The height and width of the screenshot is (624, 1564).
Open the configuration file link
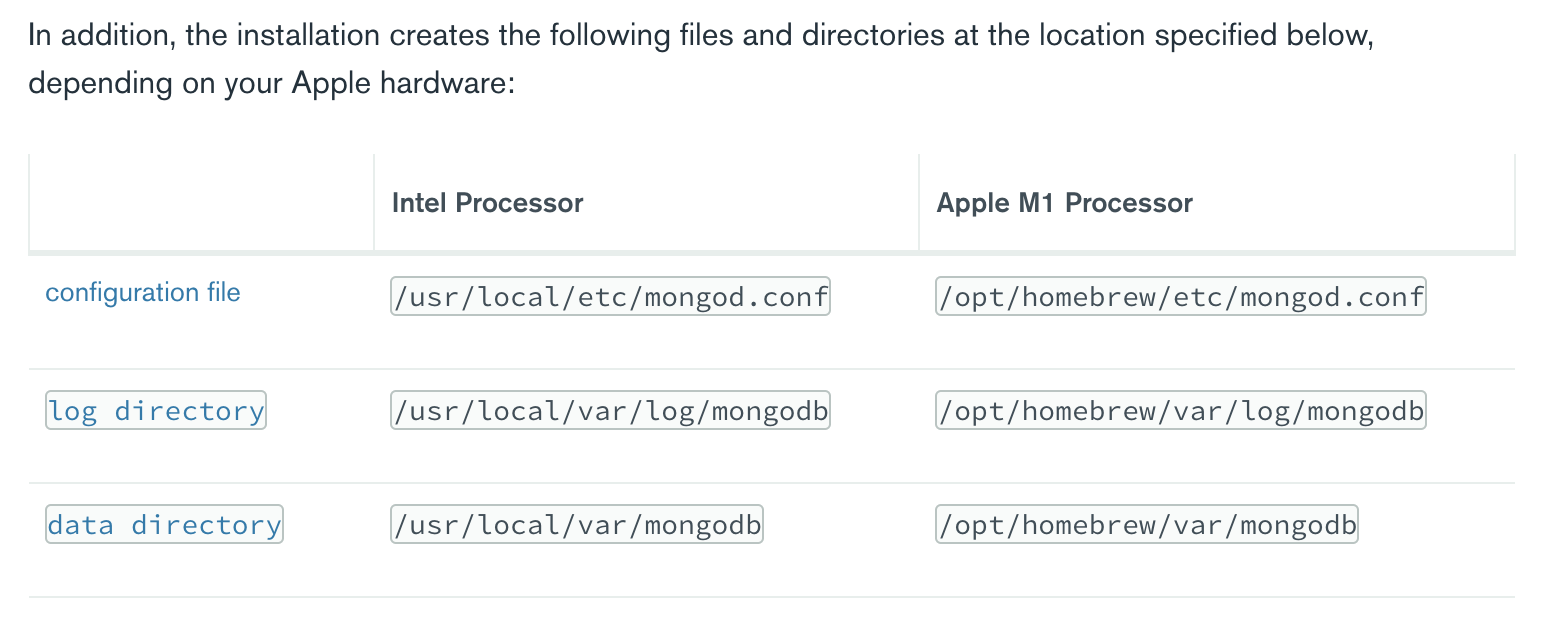(x=143, y=293)
